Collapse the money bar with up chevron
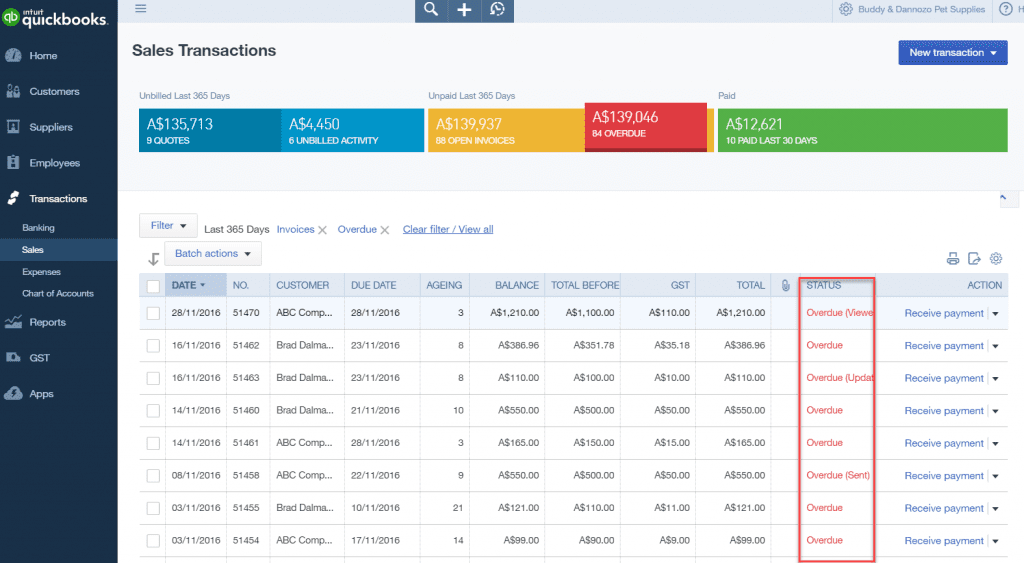 click(1003, 197)
